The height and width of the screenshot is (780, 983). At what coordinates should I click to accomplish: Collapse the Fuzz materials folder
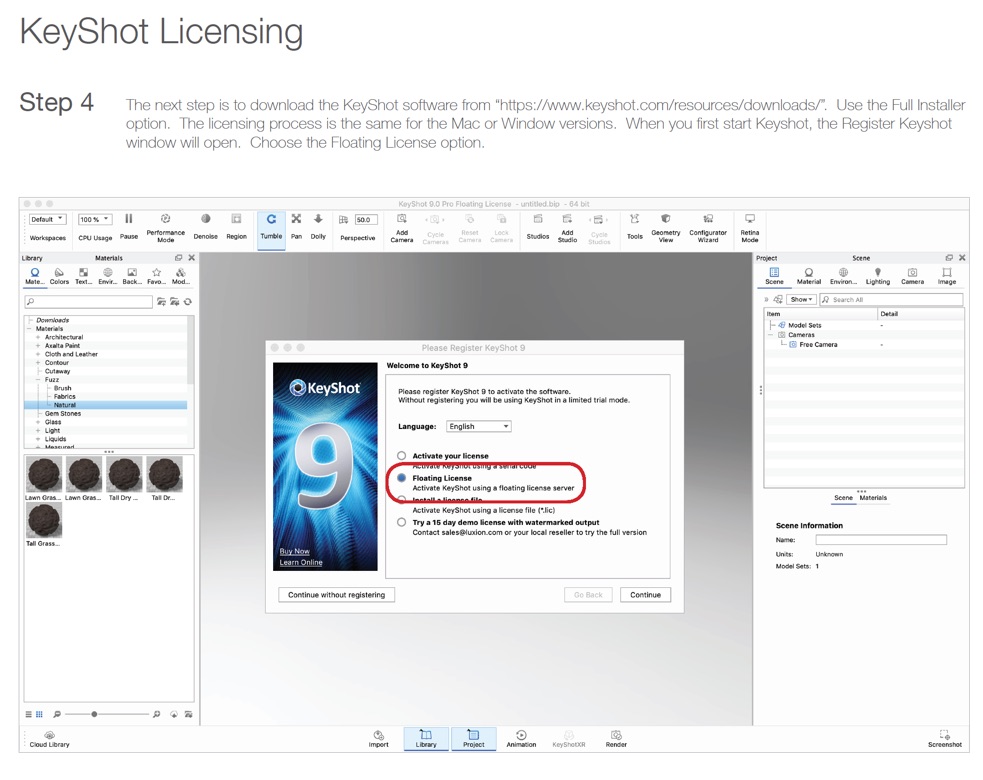click(38, 380)
